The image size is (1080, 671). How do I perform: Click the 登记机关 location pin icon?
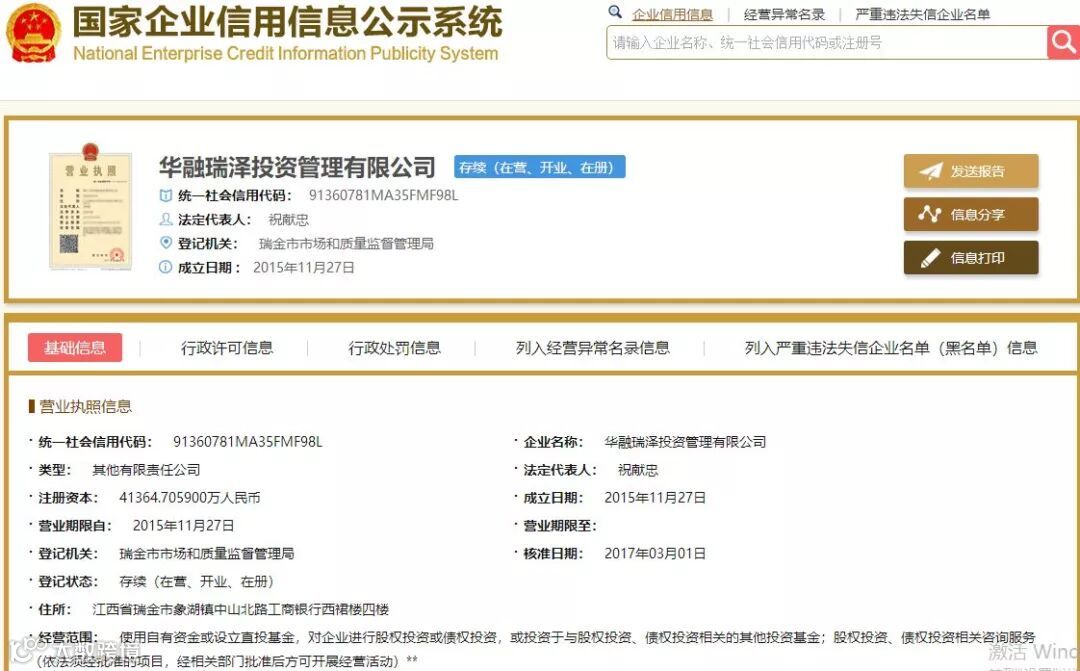tap(165, 242)
